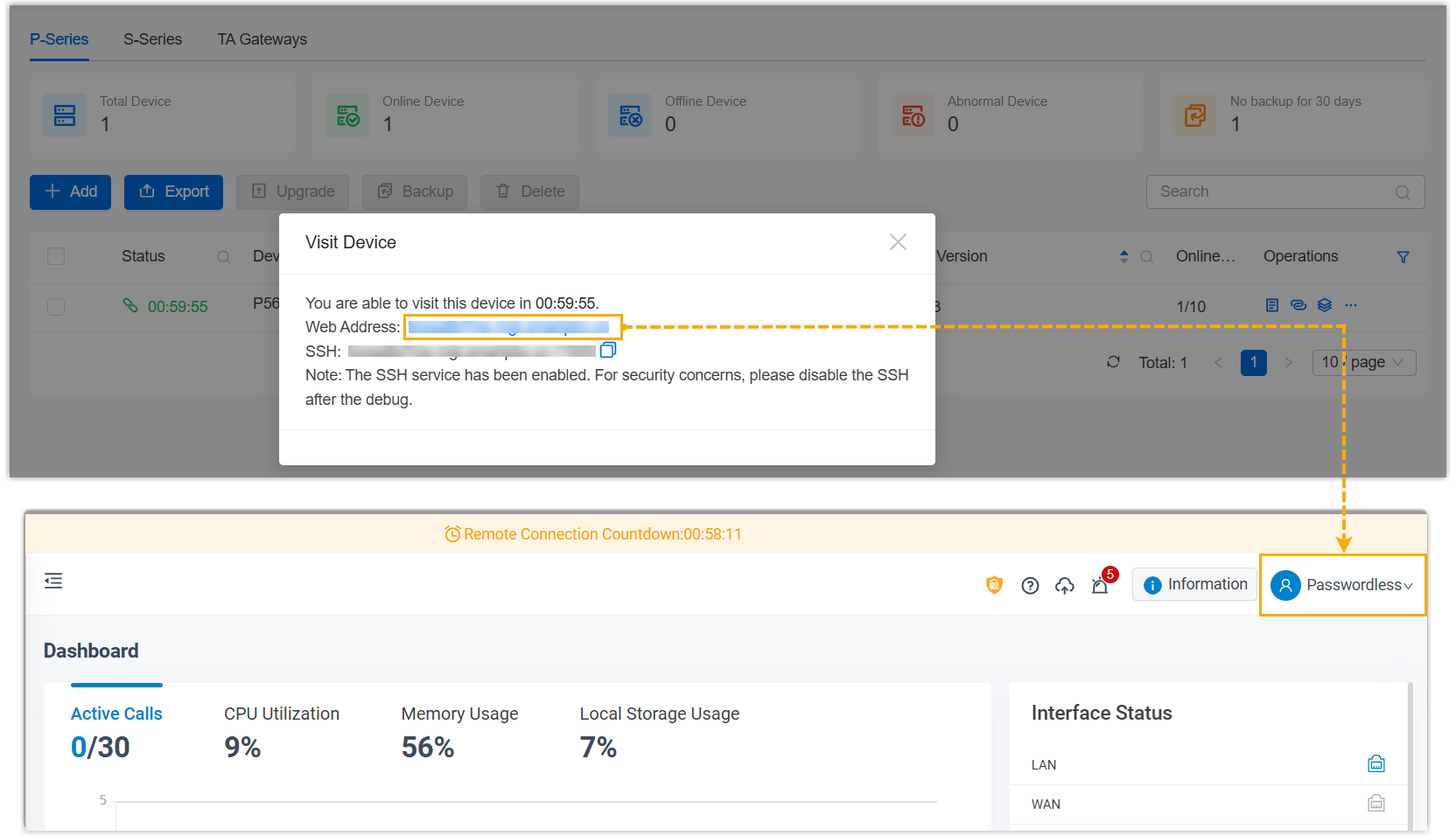The height and width of the screenshot is (836, 1456).
Task: Click the cloud upload icon
Action: (1064, 586)
